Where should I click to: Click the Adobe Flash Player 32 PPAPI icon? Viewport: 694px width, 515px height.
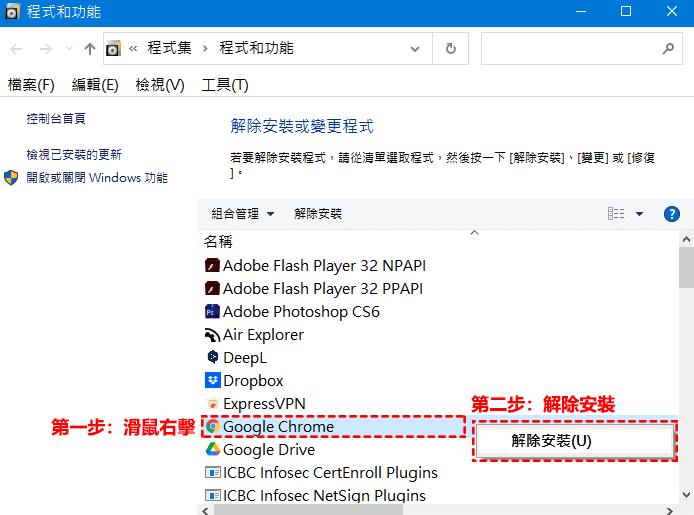[212, 288]
